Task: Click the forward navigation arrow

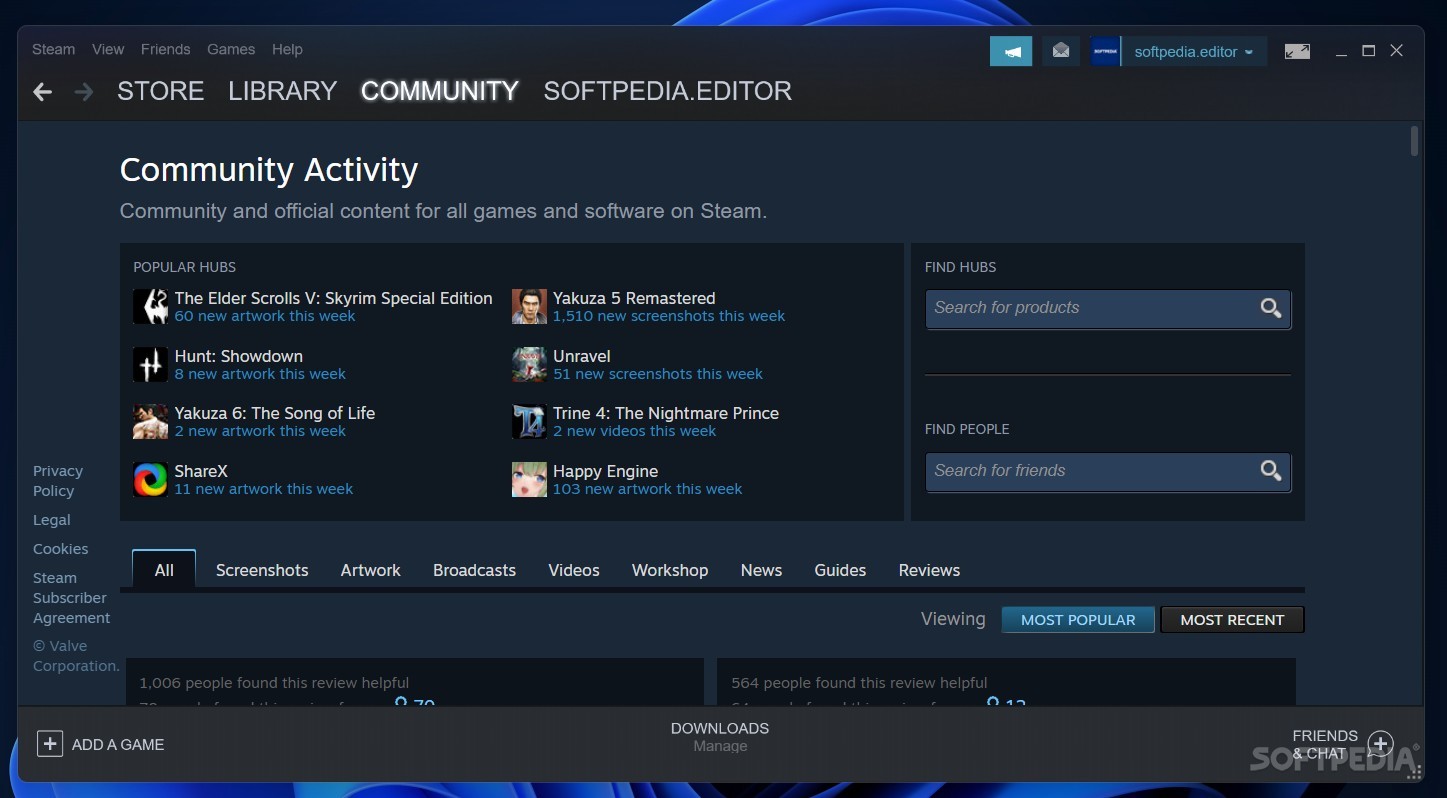Action: click(84, 92)
